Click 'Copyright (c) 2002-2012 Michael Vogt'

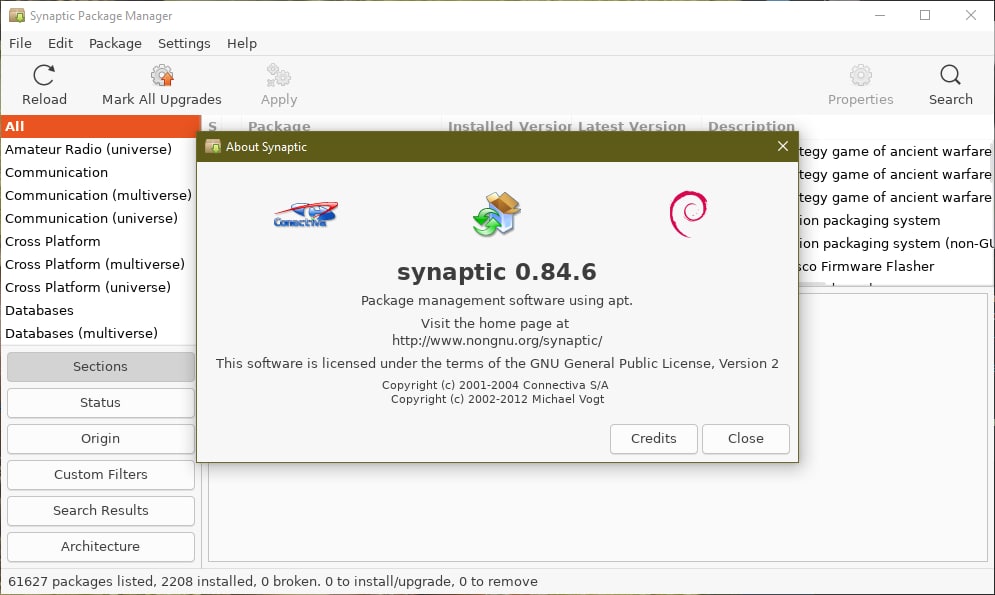tap(498, 399)
